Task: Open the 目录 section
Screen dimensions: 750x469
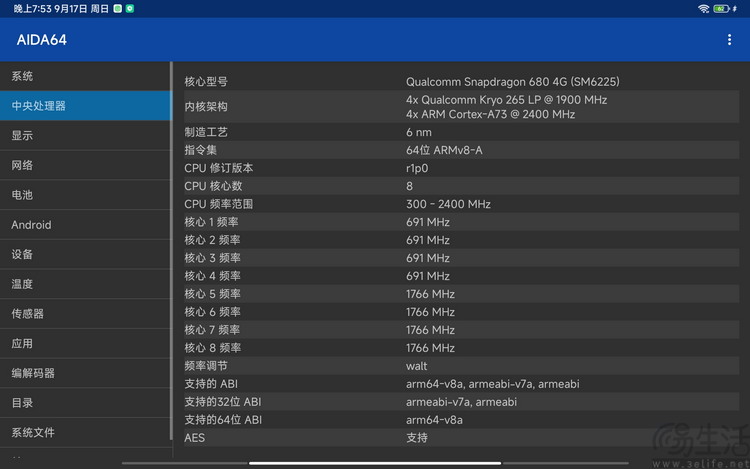Action: [x=86, y=403]
